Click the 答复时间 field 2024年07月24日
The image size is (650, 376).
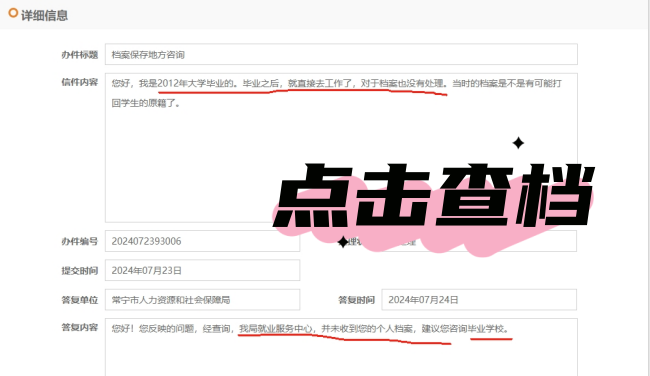pyautogui.click(x=479, y=300)
